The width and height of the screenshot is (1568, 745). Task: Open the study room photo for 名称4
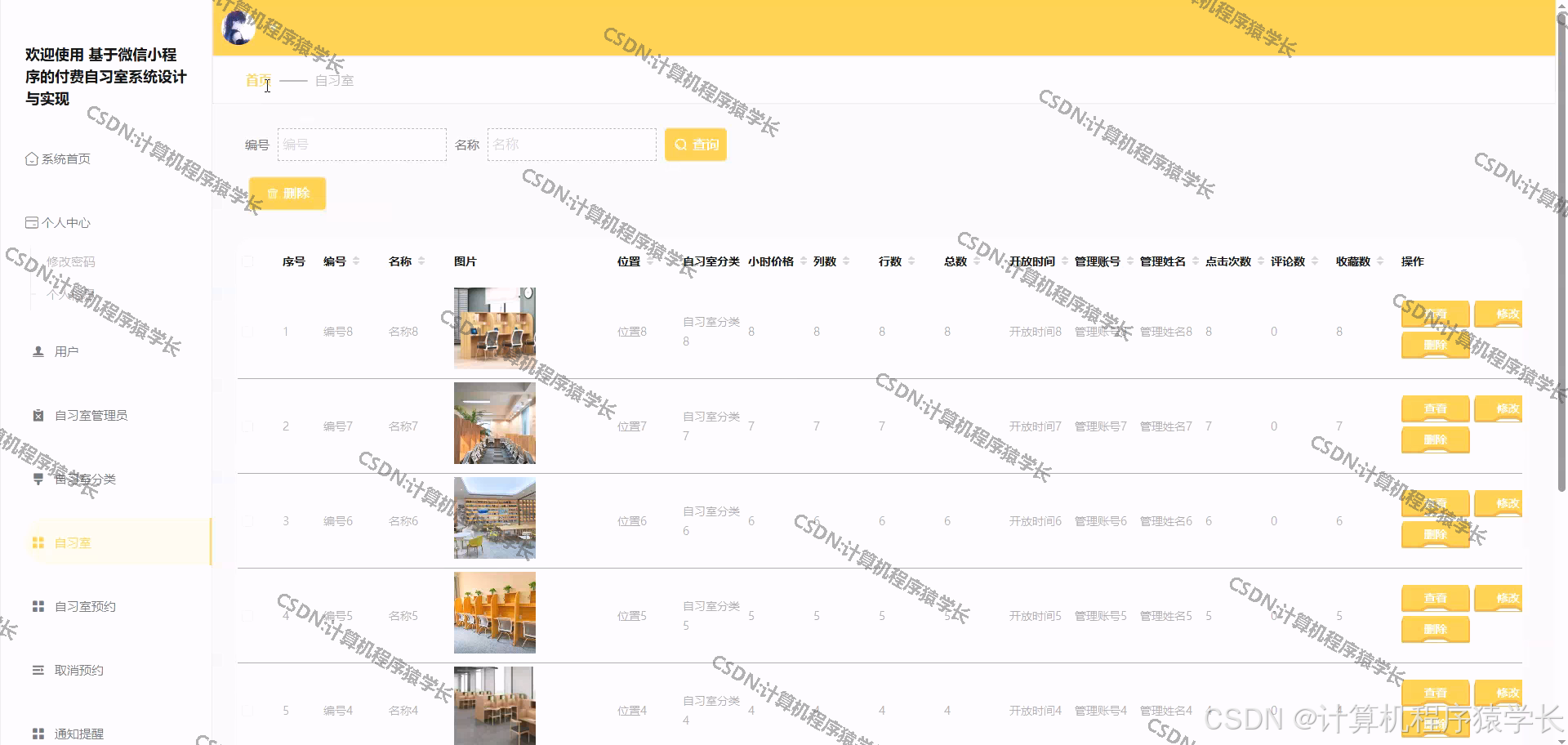(x=495, y=706)
